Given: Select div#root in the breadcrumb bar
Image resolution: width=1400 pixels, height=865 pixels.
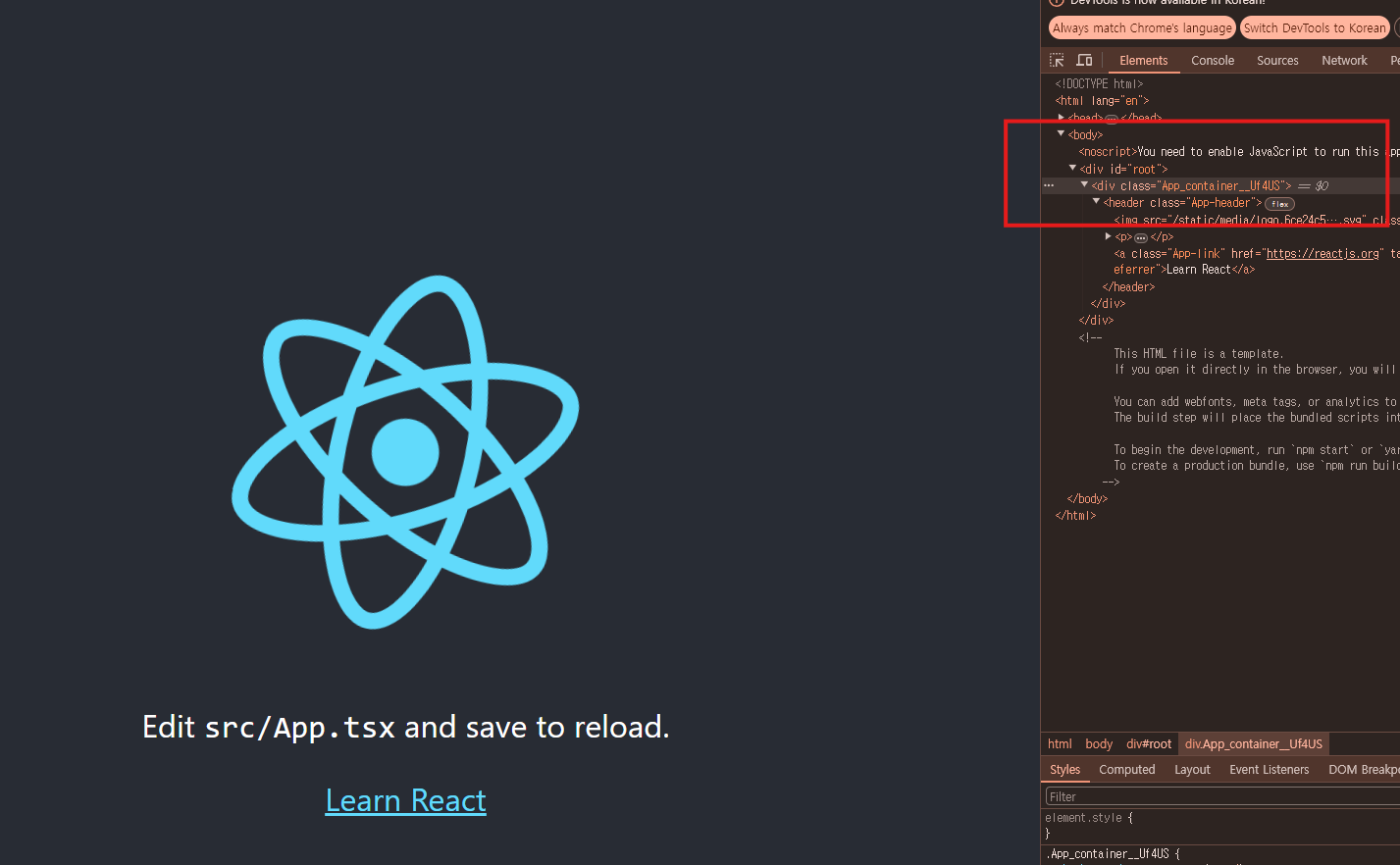Looking at the screenshot, I should coord(1149,744).
